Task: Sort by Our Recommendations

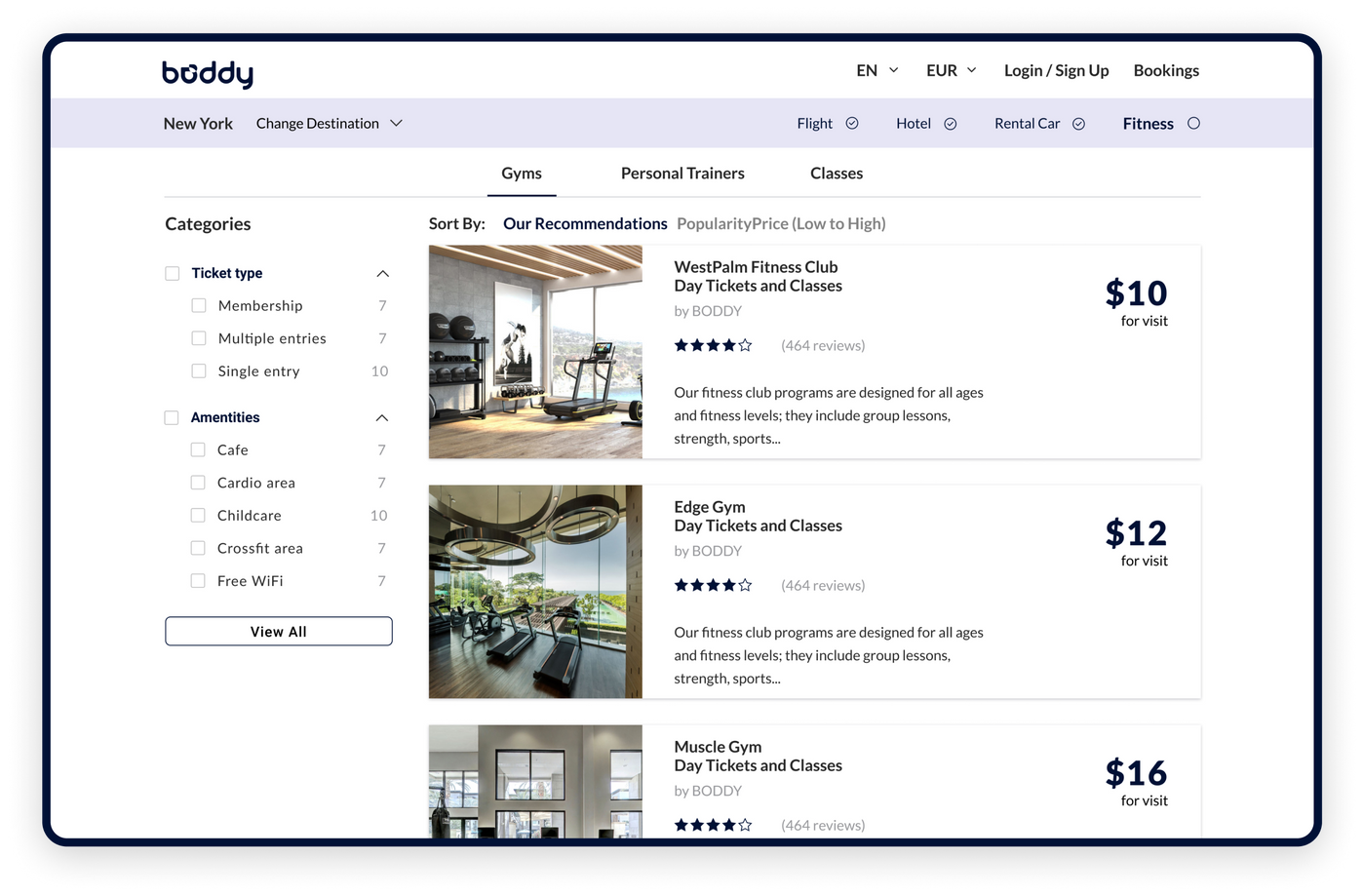Action: click(x=585, y=224)
